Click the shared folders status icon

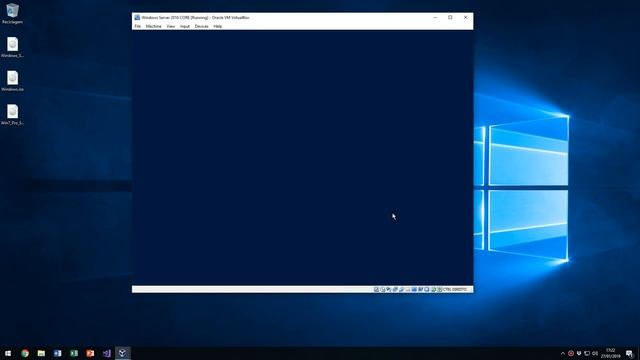(x=408, y=289)
